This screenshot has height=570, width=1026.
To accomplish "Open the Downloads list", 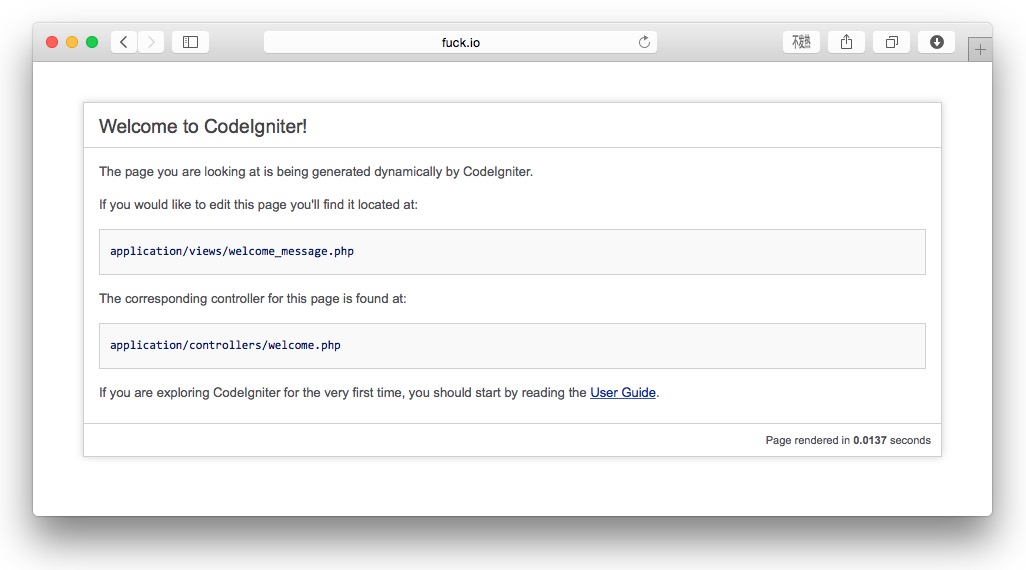I will point(936,42).
